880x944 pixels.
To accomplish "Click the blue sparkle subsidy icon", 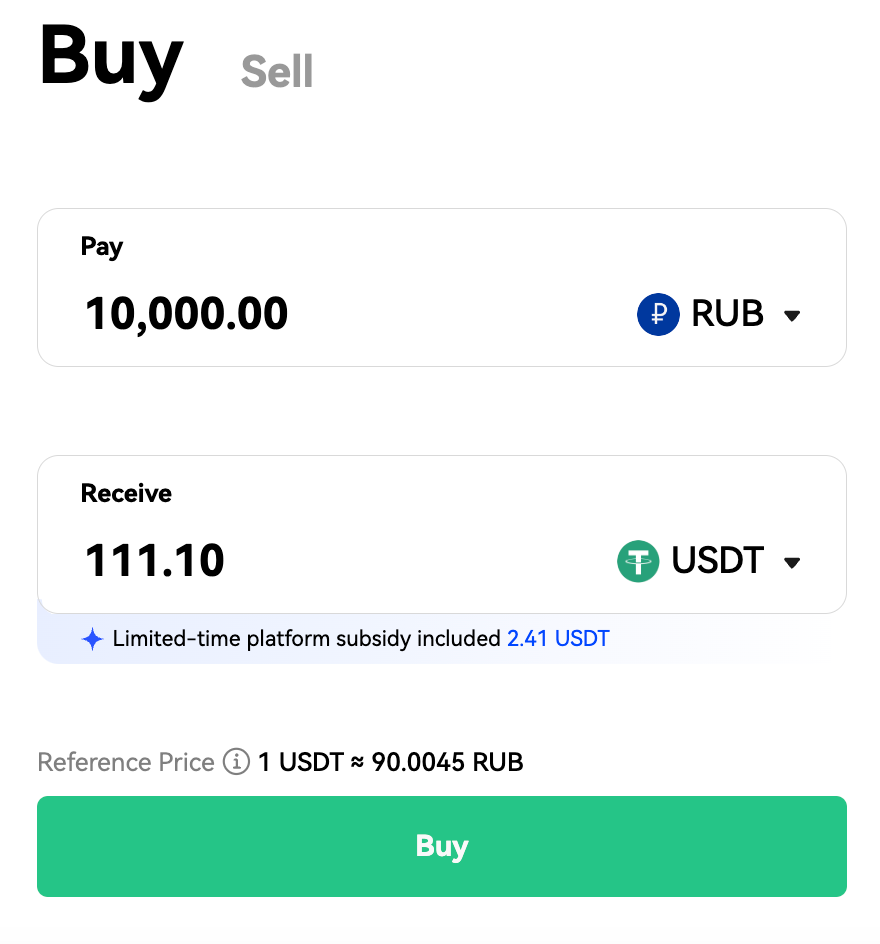I will point(92,639).
